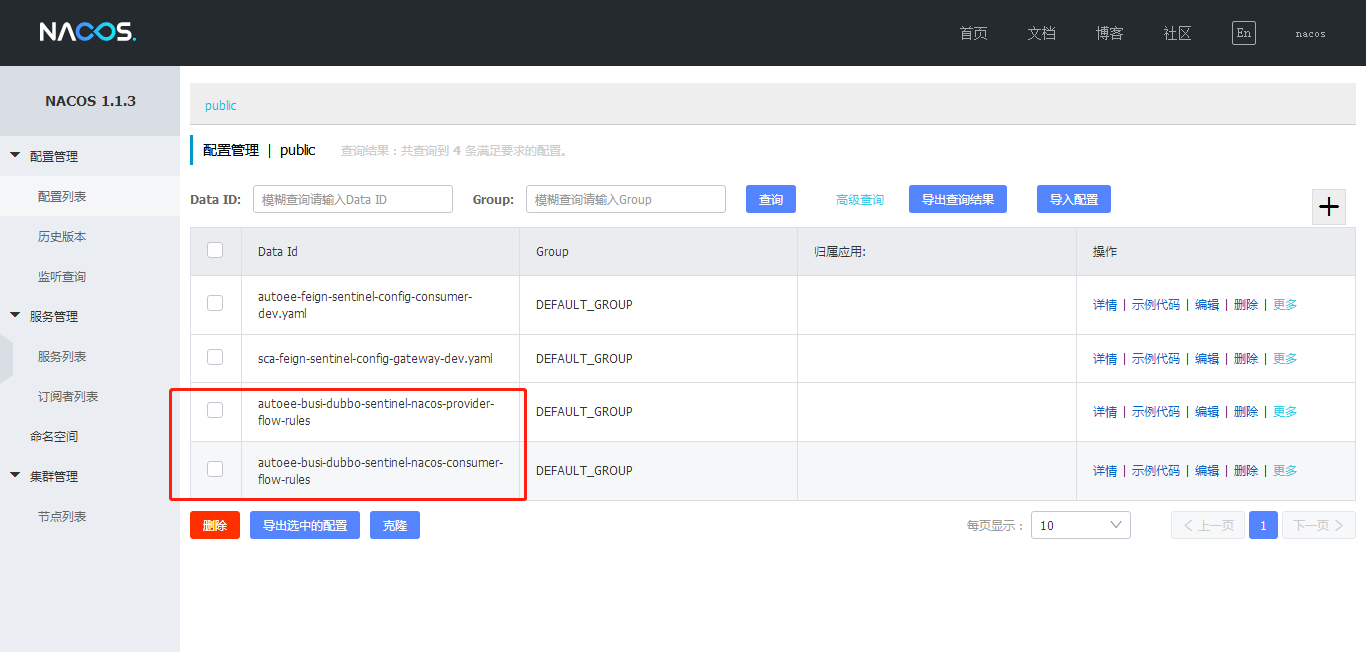The height and width of the screenshot is (652, 1366).
Task: Switch language using the En icon
Action: (x=1243, y=32)
